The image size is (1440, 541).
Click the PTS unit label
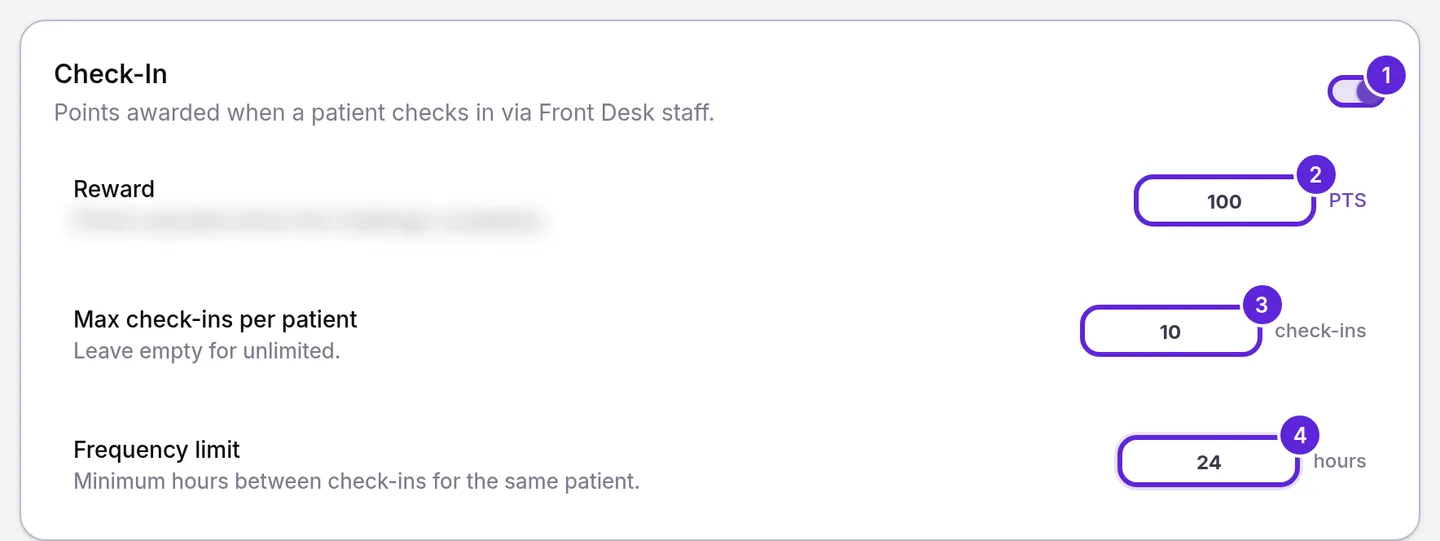(x=1347, y=200)
